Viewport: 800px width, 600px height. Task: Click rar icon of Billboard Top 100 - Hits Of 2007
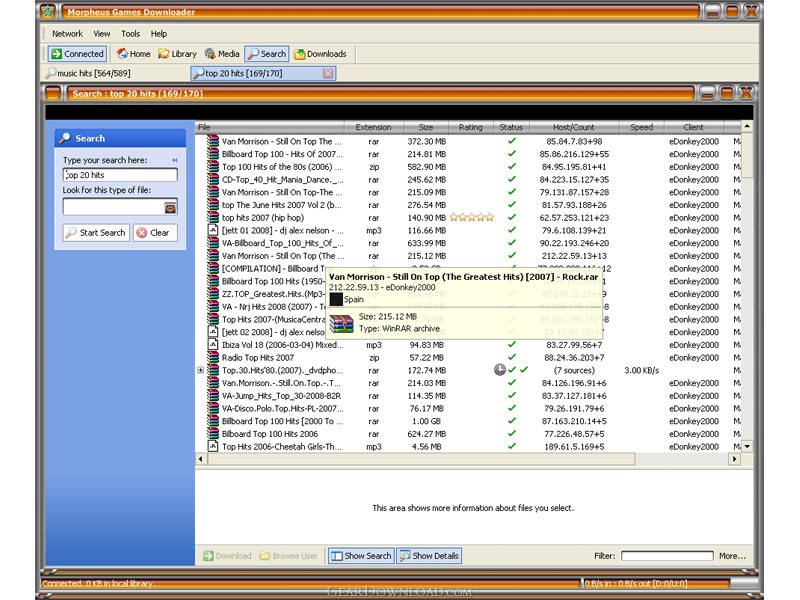pyautogui.click(x=213, y=154)
